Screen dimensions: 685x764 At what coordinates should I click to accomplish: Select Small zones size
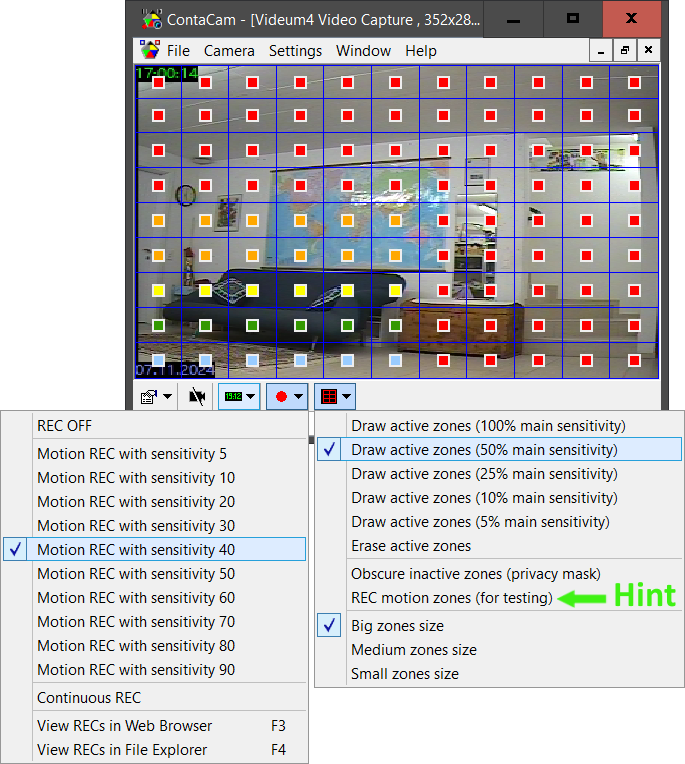click(499, 674)
